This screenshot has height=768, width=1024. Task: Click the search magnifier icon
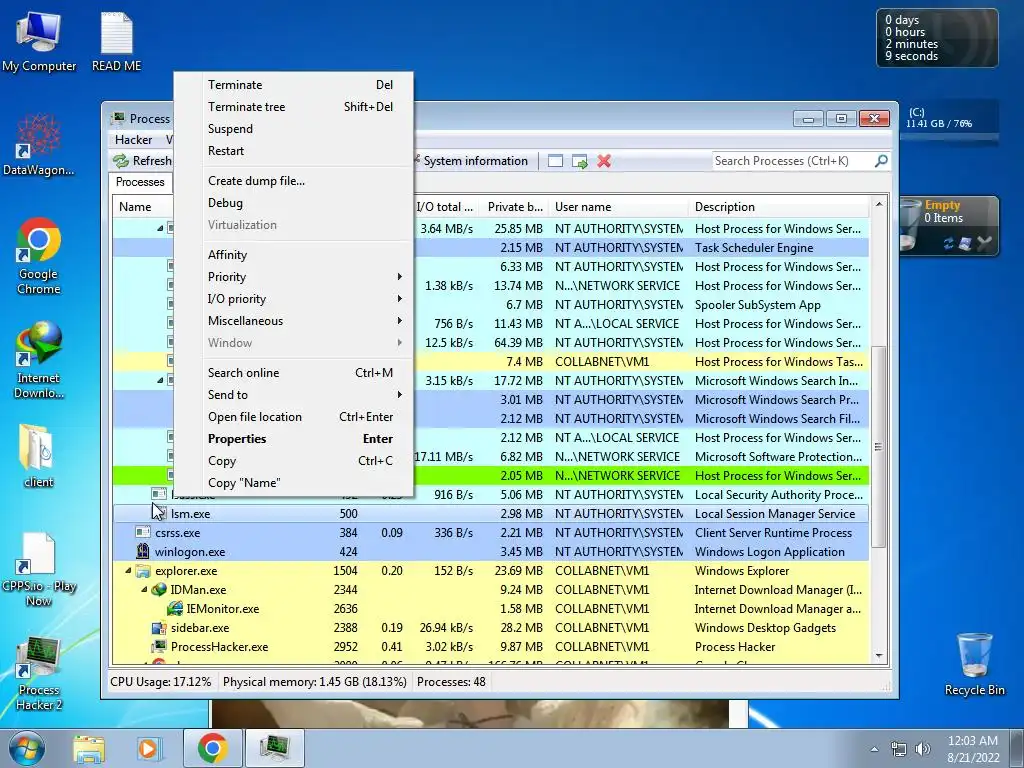pyautogui.click(x=881, y=160)
